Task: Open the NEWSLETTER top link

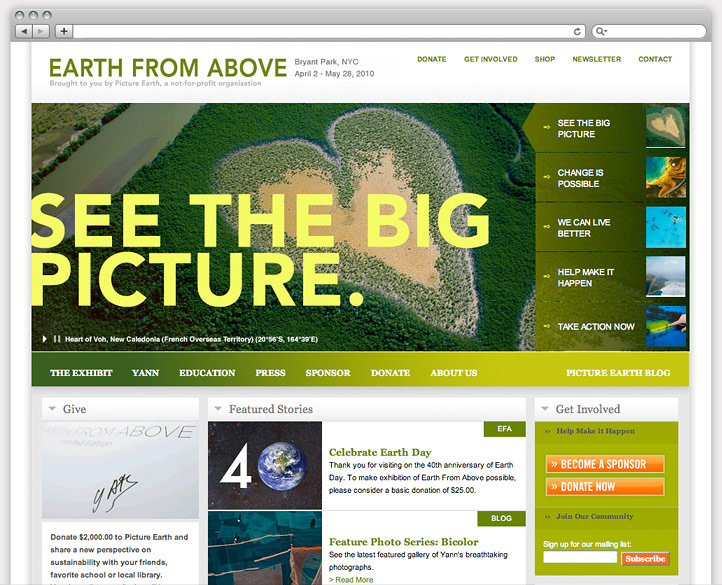Action: coord(596,59)
